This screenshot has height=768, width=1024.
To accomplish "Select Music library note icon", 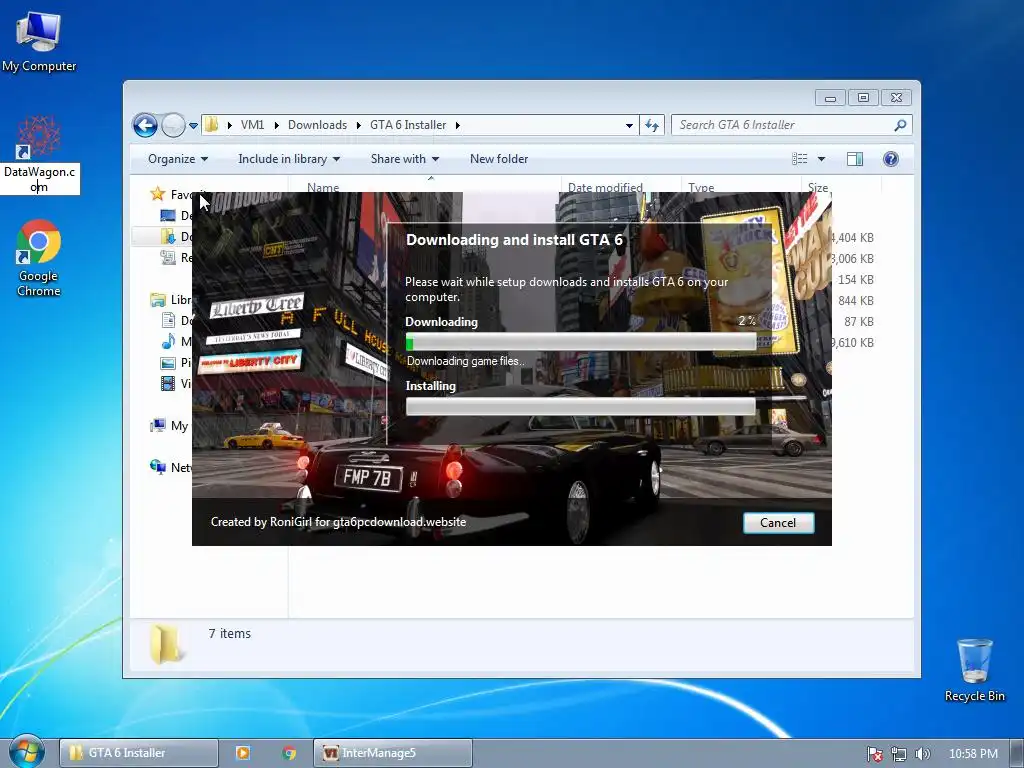I will (x=168, y=341).
